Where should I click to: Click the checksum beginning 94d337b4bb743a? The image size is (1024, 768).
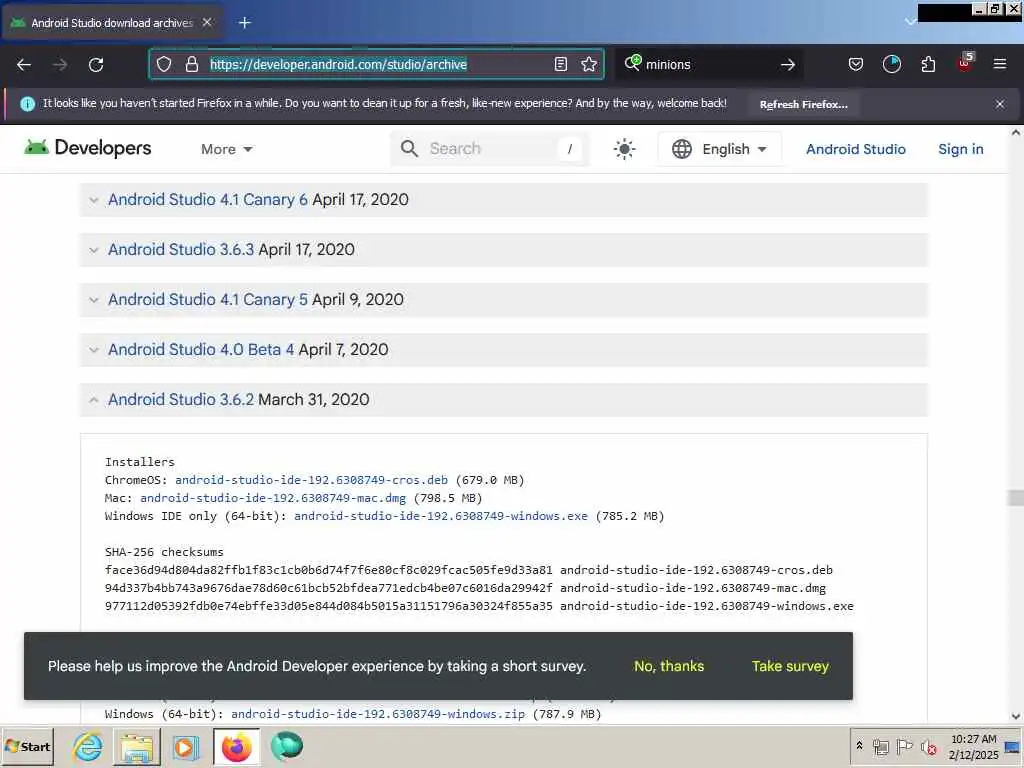[328, 588]
